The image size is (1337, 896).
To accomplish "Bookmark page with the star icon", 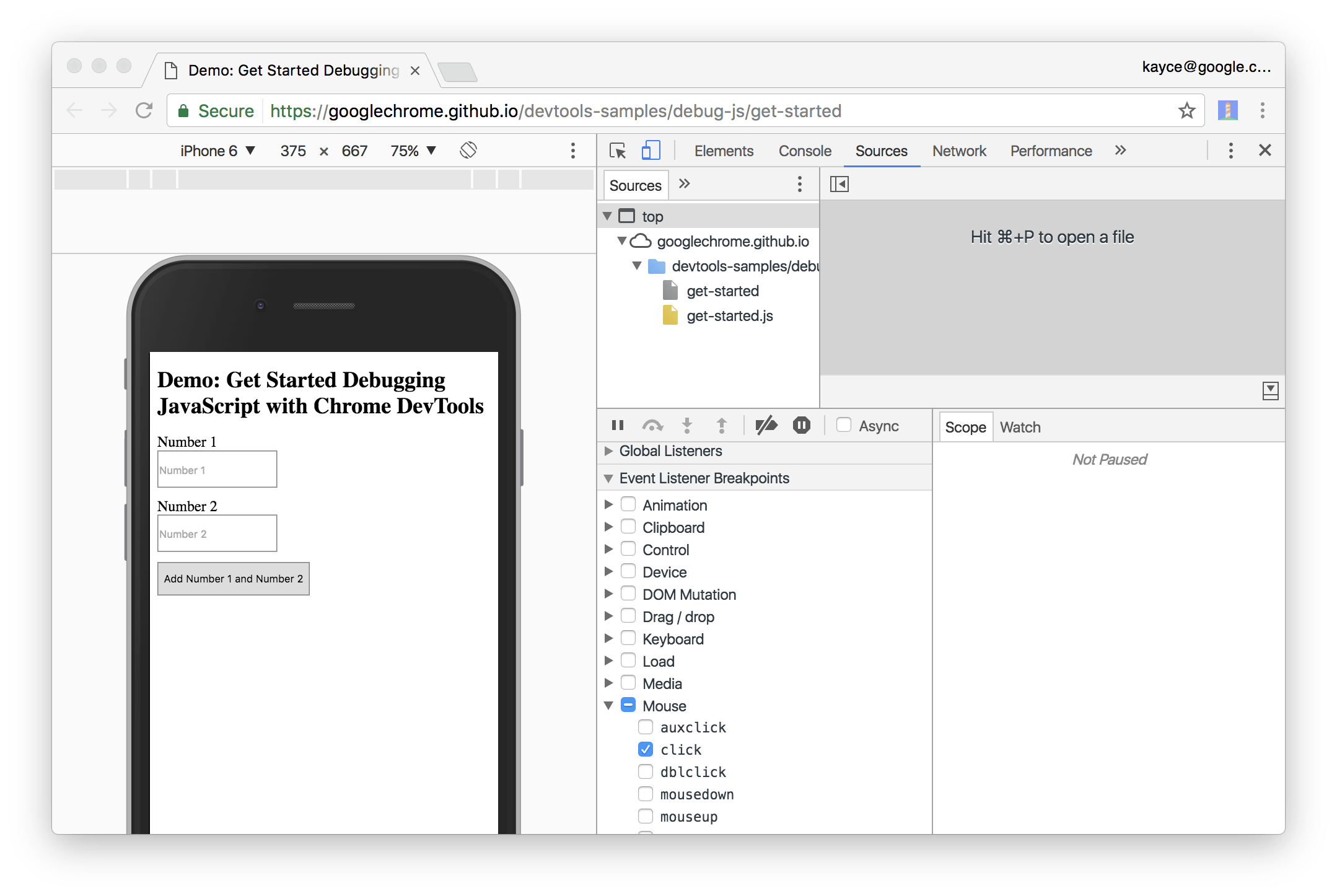I will coord(1186,111).
